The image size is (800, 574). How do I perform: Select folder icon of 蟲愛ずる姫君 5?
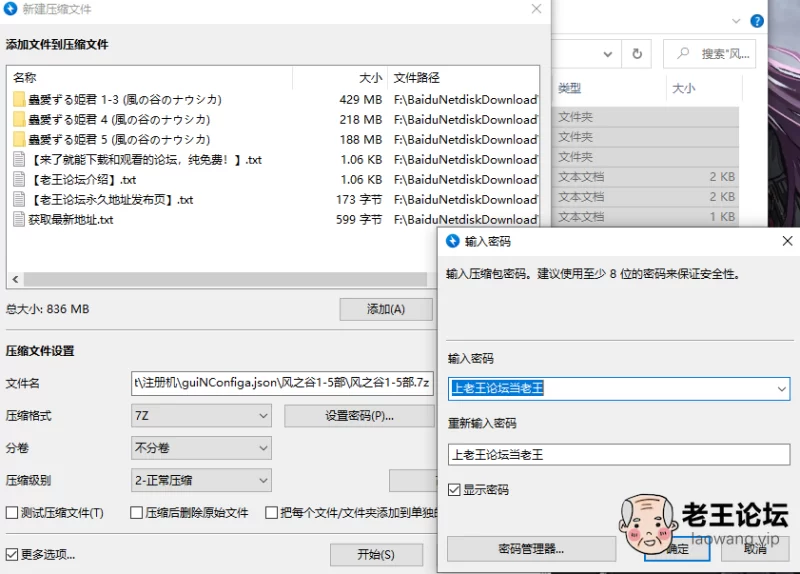tap(19, 139)
